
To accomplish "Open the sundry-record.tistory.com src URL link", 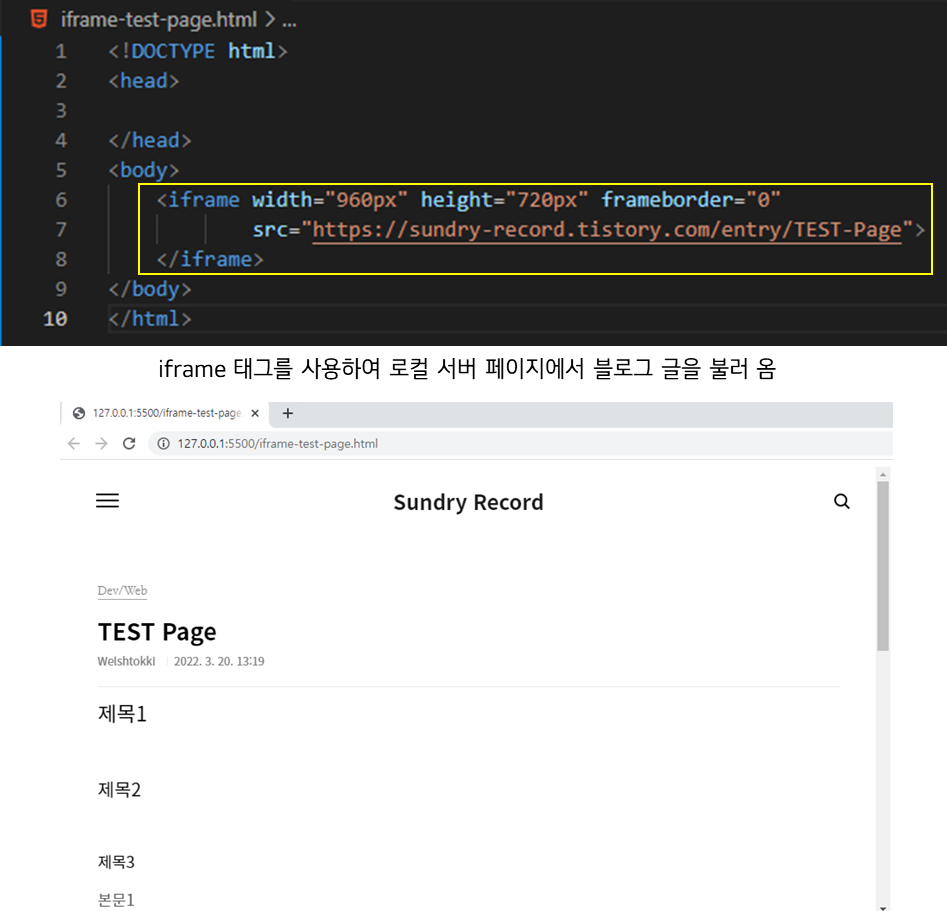I will click(x=607, y=230).
